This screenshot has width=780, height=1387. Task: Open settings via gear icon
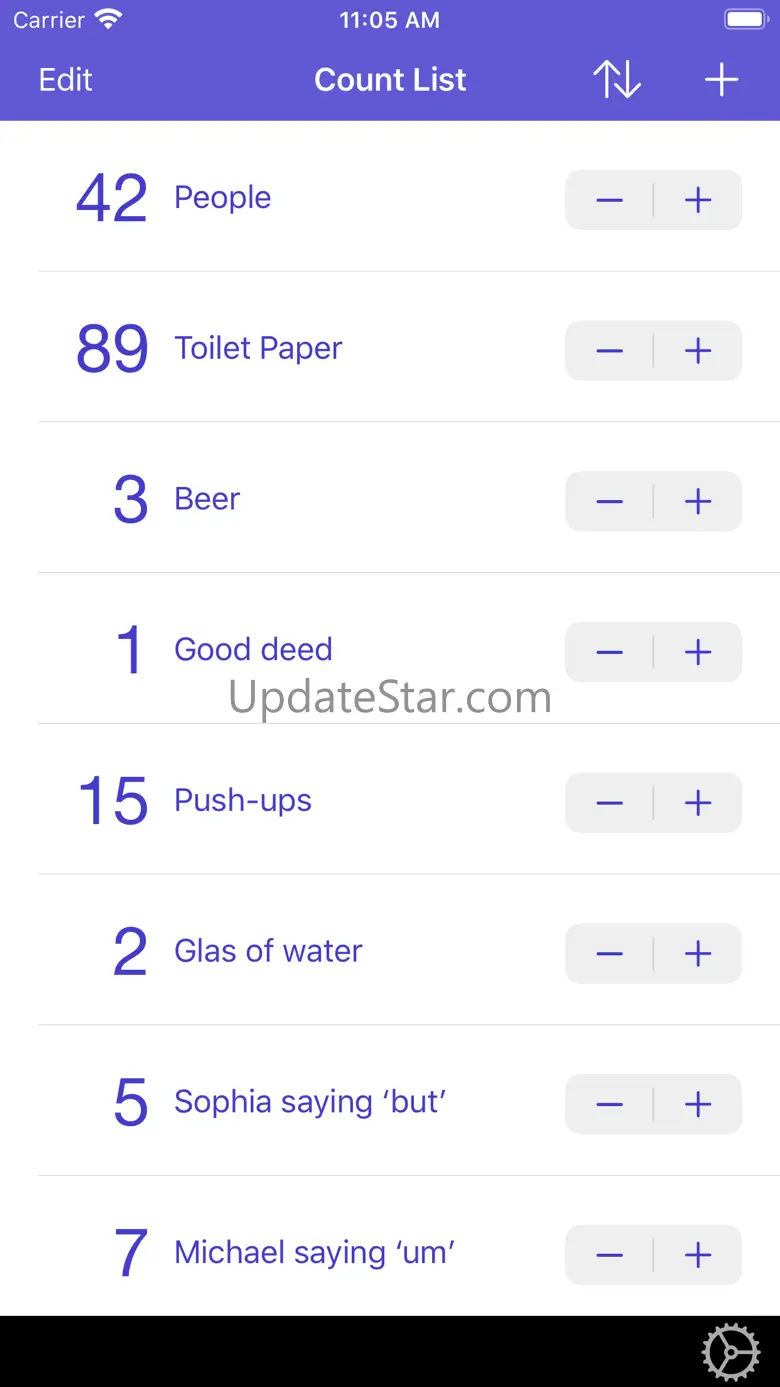pyautogui.click(x=731, y=1353)
